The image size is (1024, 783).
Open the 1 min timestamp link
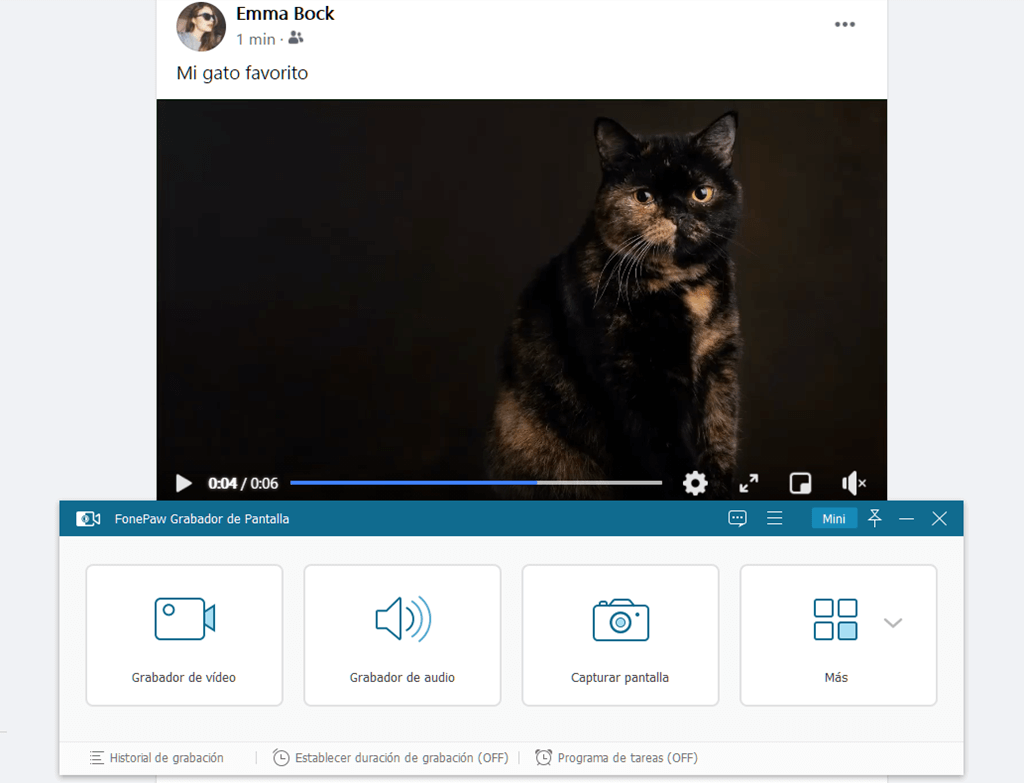[255, 40]
